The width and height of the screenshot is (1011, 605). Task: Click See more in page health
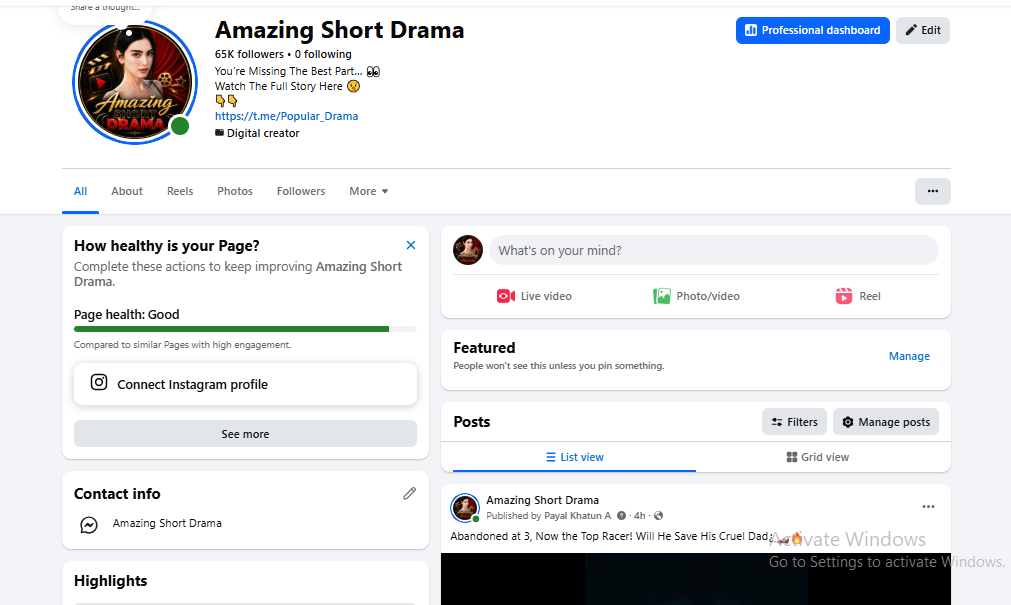tap(245, 434)
